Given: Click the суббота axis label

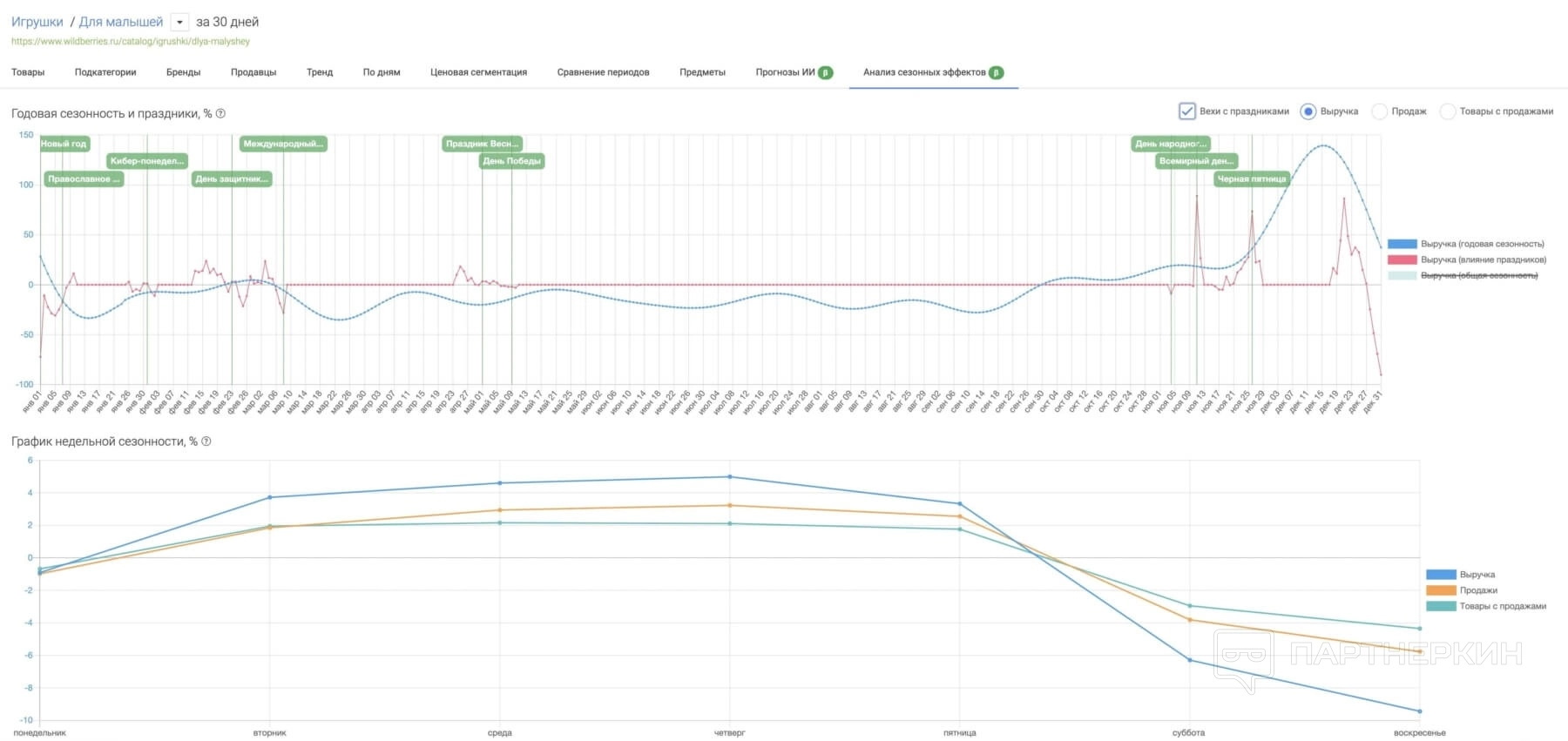Looking at the screenshot, I should [x=1189, y=733].
